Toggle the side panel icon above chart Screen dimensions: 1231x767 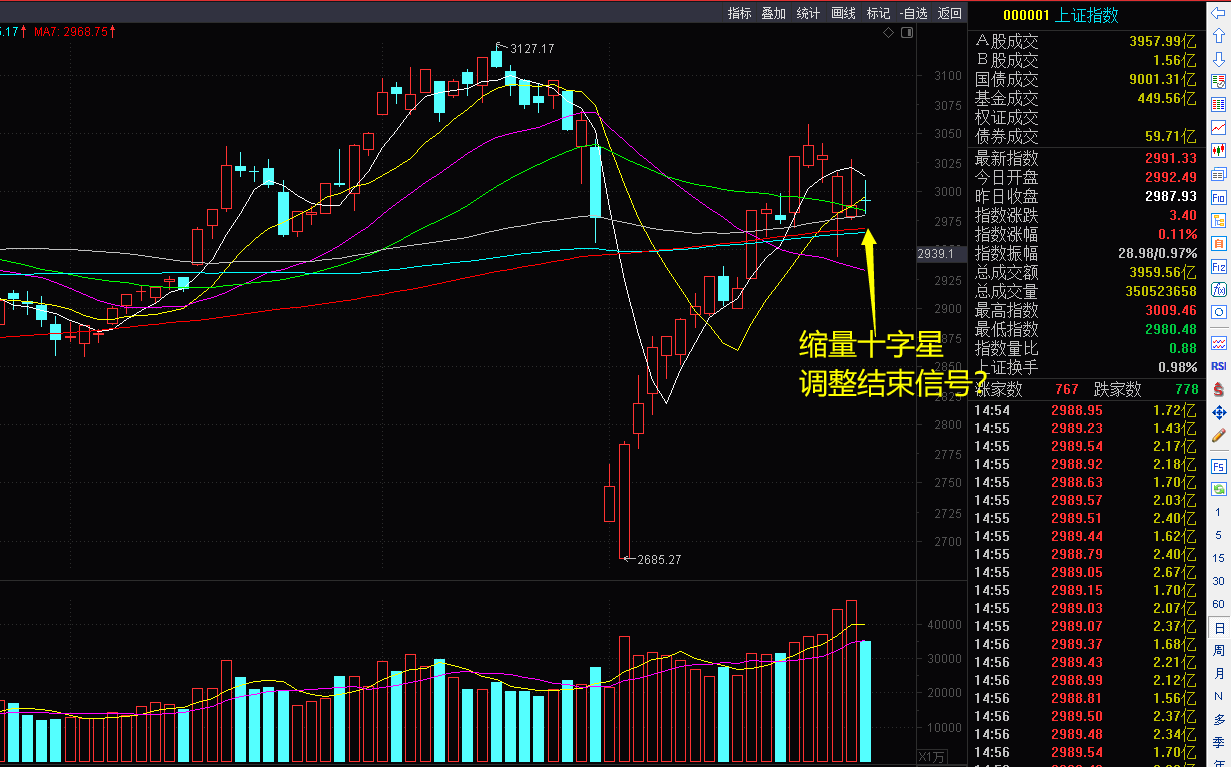[907, 33]
